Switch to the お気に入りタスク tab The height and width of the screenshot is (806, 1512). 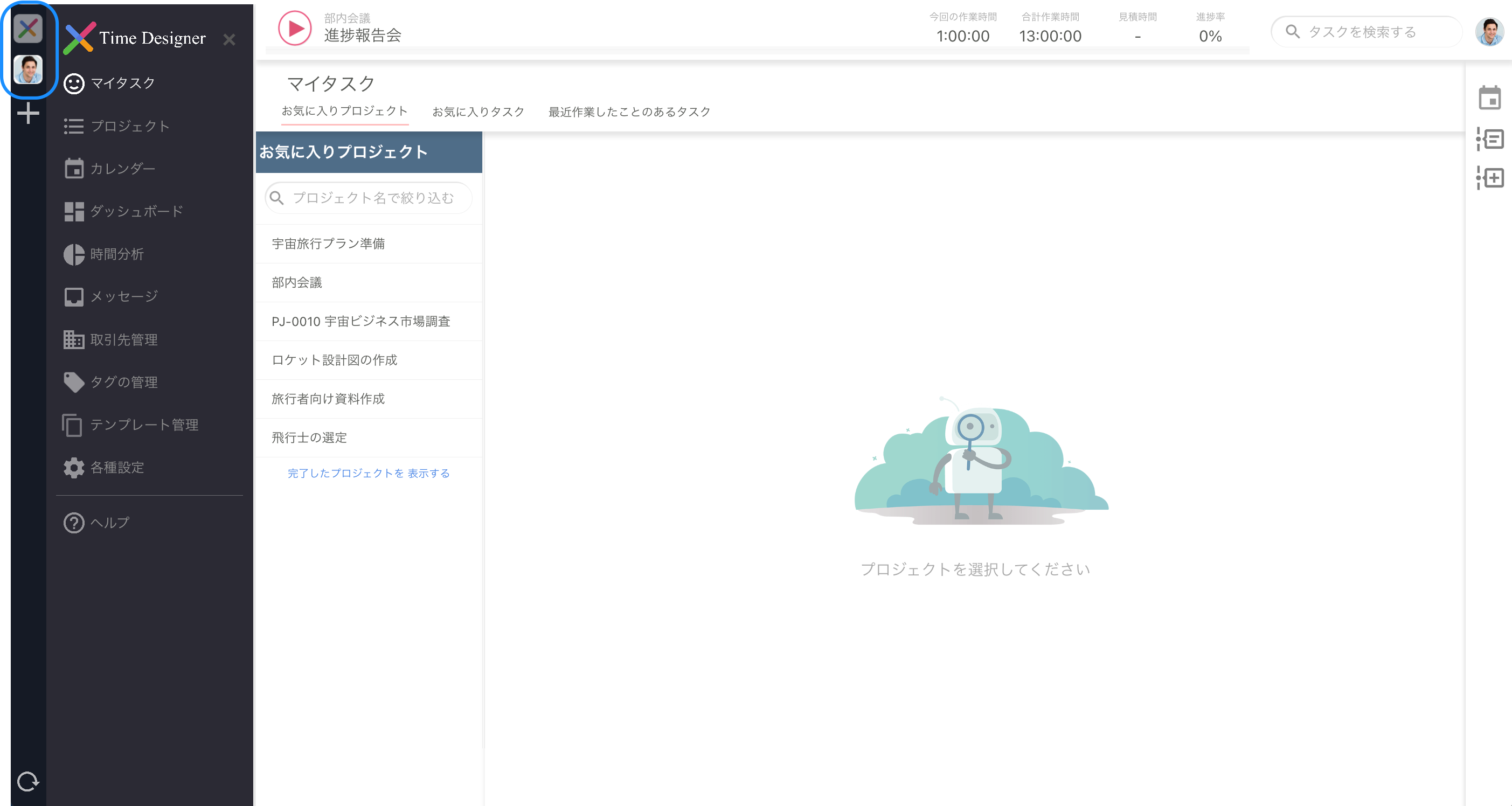click(478, 112)
